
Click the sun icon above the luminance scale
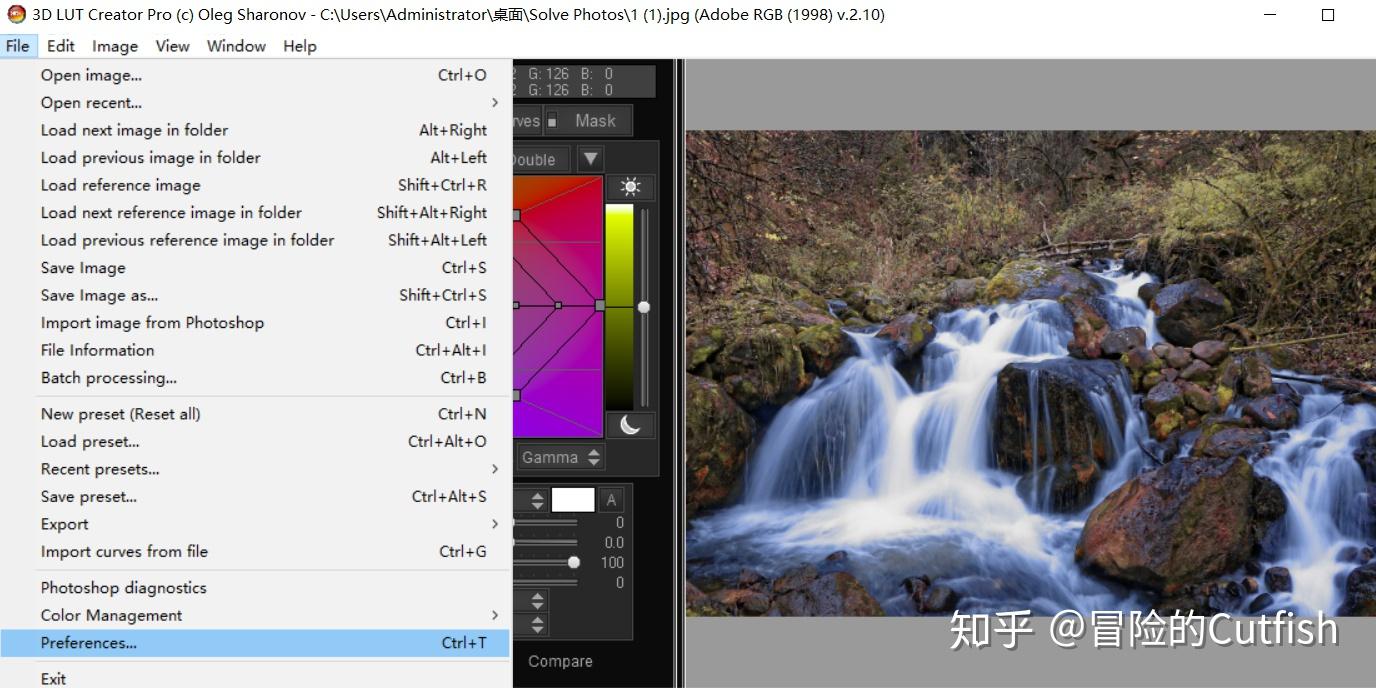(x=629, y=187)
